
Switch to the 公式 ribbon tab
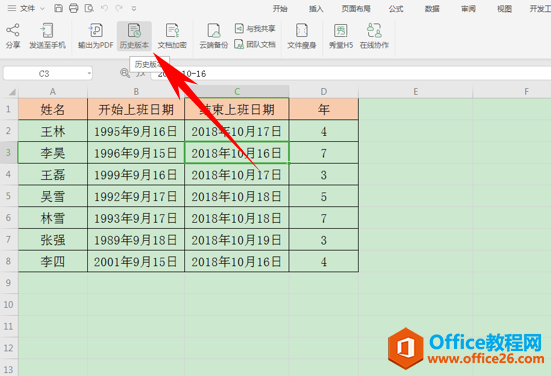[x=396, y=9]
